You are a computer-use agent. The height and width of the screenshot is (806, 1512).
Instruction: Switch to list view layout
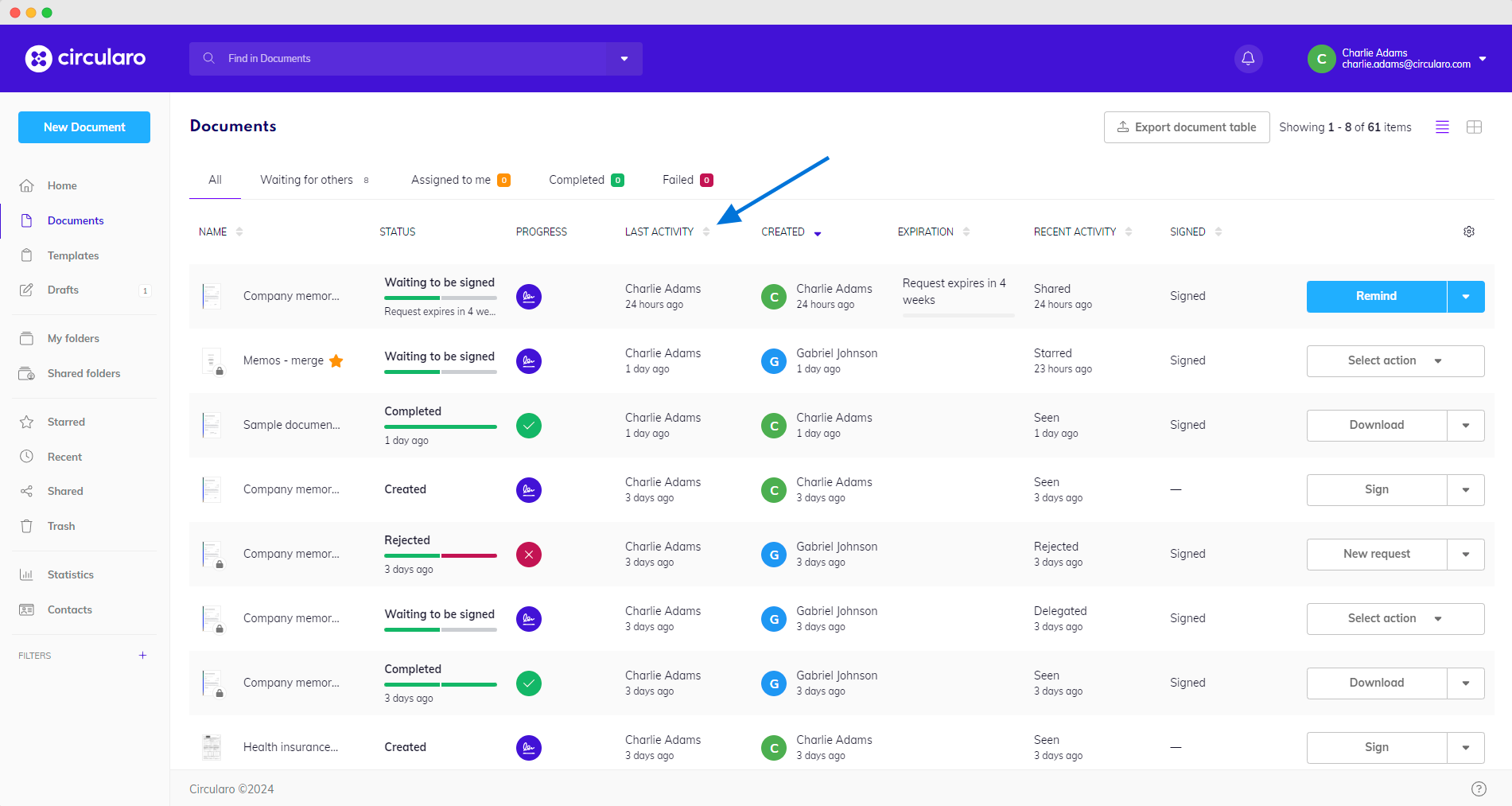point(1442,127)
